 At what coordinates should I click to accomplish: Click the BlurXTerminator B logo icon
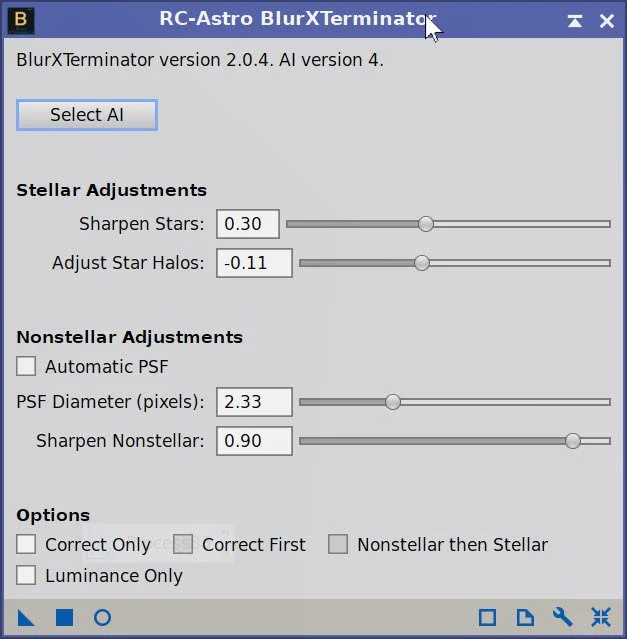click(x=21, y=20)
